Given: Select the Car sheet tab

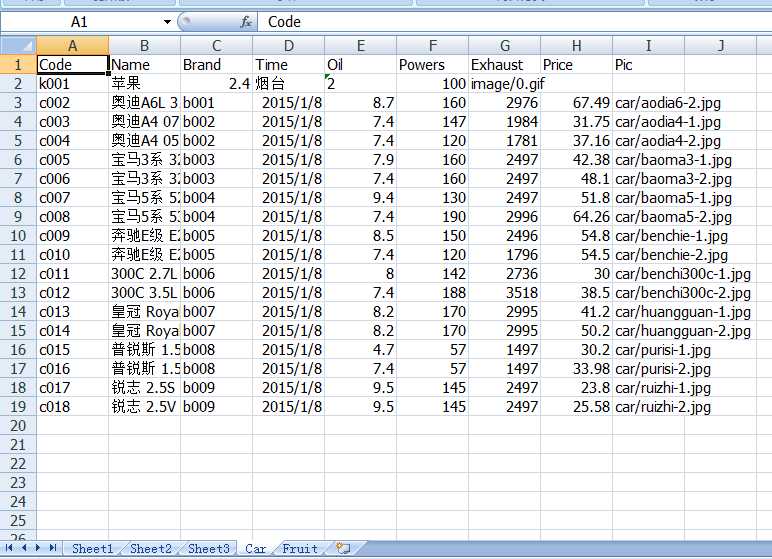Looking at the screenshot, I should pyautogui.click(x=256, y=549).
